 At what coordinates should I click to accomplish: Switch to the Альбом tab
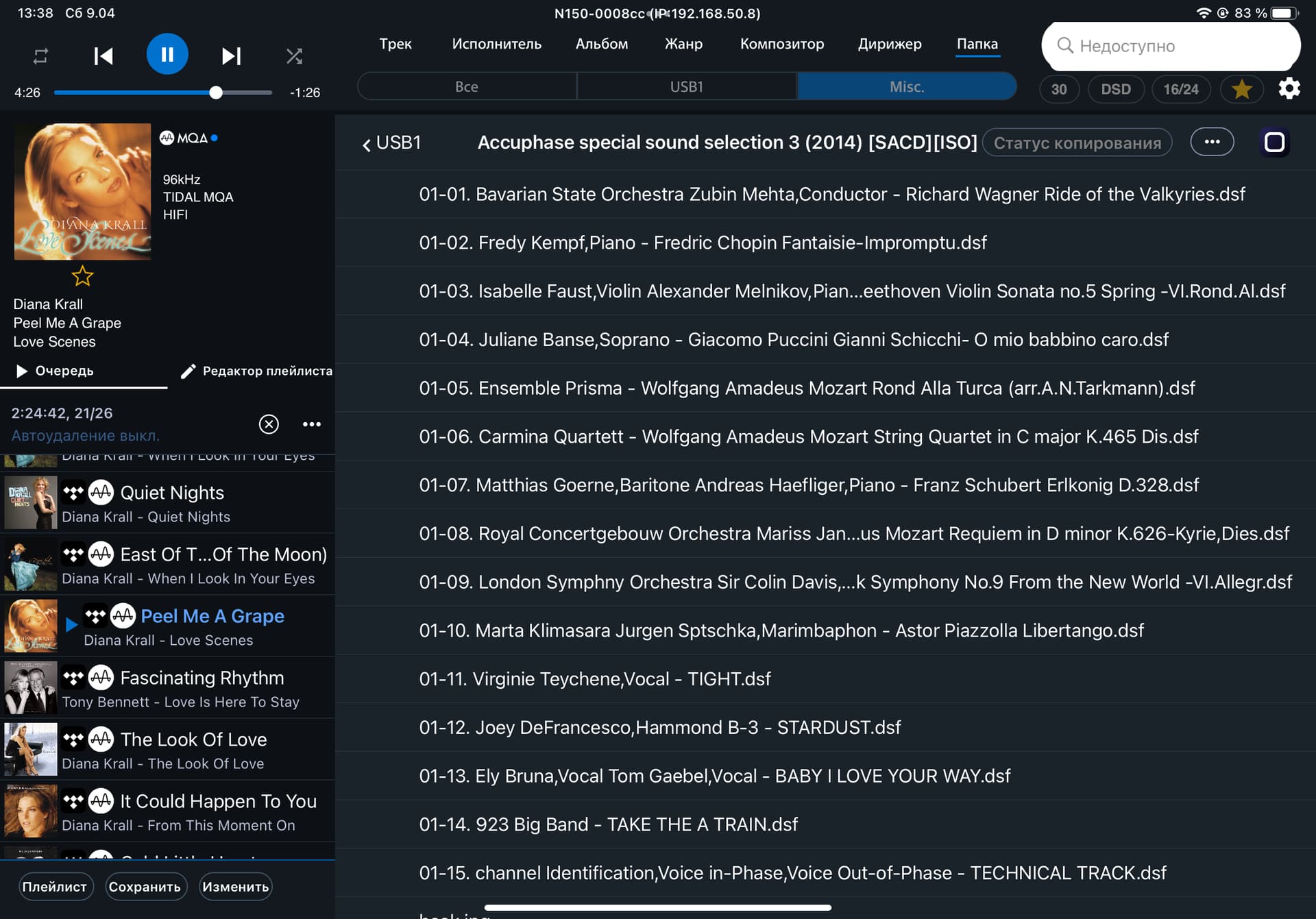602,44
